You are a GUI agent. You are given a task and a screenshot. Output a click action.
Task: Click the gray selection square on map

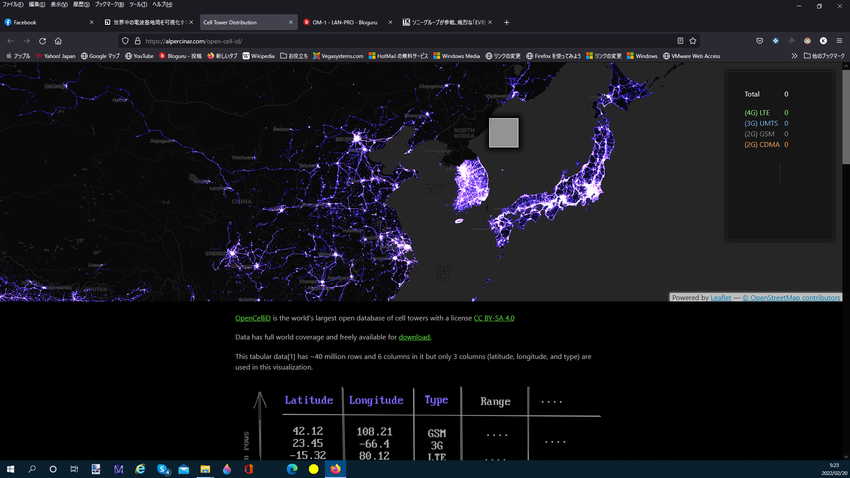(x=504, y=133)
